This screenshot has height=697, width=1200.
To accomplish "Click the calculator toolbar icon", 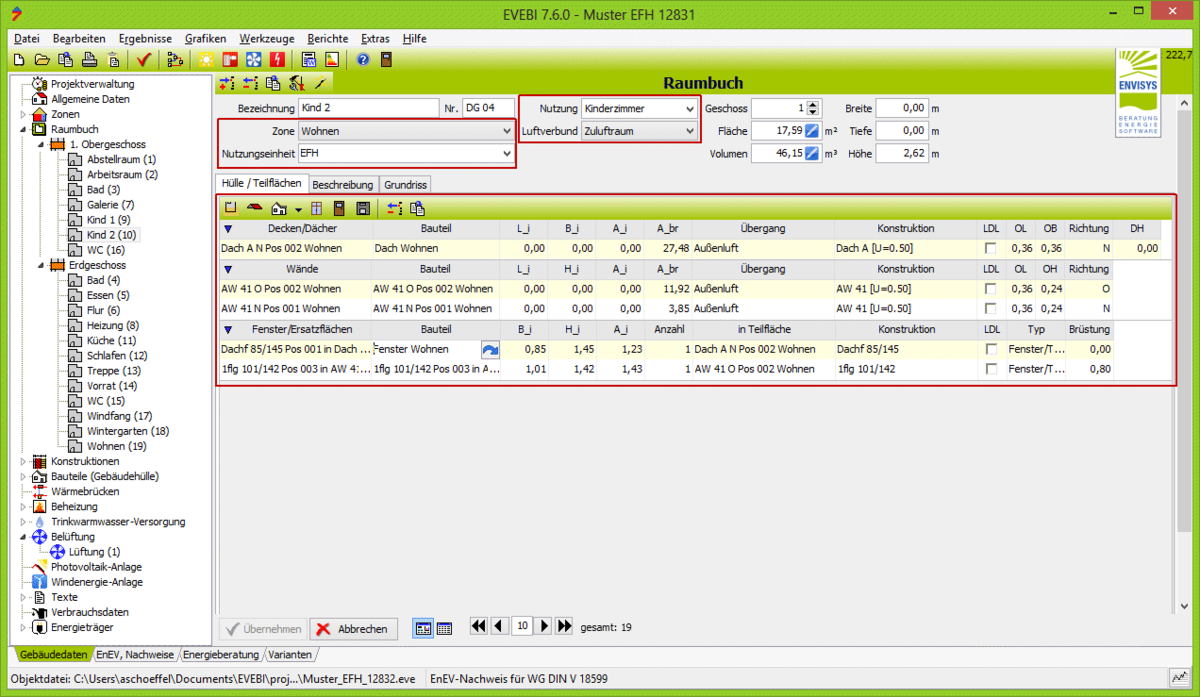I will 309,60.
